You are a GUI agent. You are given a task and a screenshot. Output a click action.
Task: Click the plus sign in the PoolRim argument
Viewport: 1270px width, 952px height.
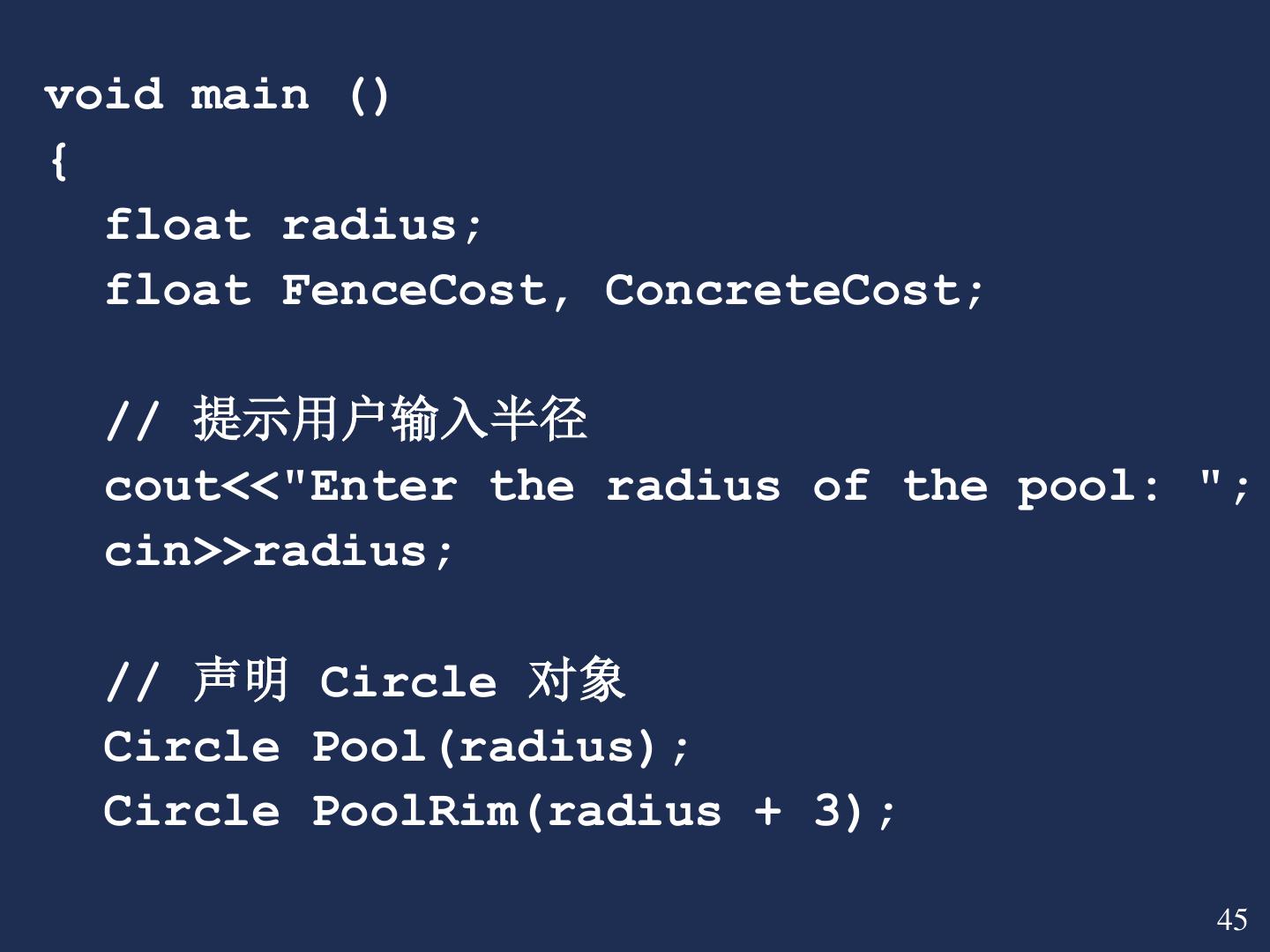click(x=767, y=811)
